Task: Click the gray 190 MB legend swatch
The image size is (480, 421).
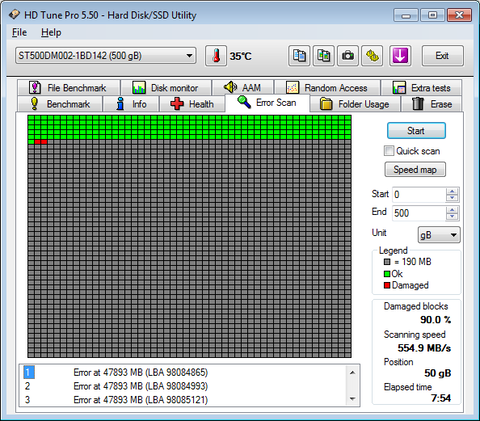Action: point(387,262)
